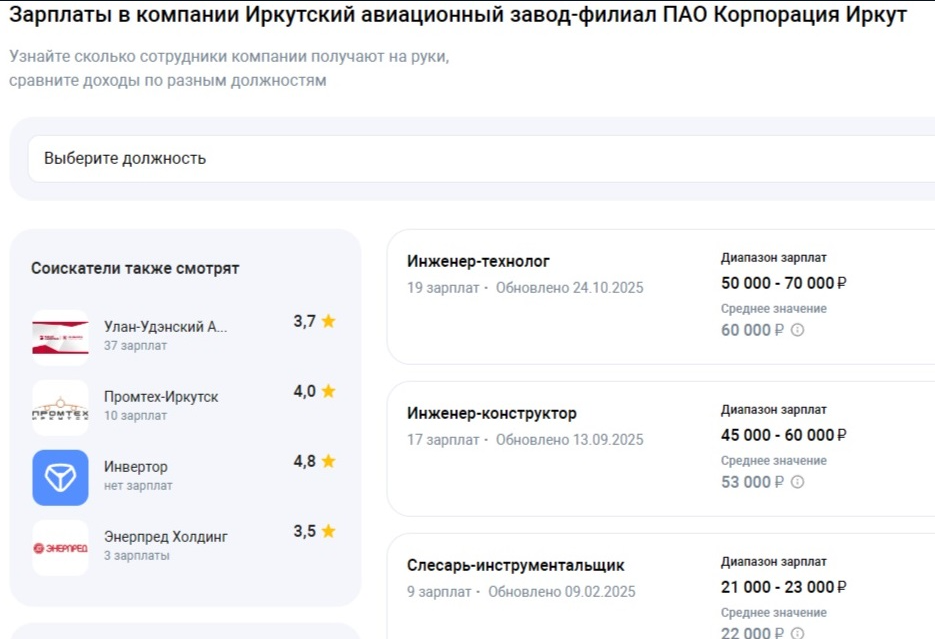Image resolution: width=935 pixels, height=639 pixels.
Task: Click 'Обновлено 24.10.2025' date text
Action: (x=569, y=288)
